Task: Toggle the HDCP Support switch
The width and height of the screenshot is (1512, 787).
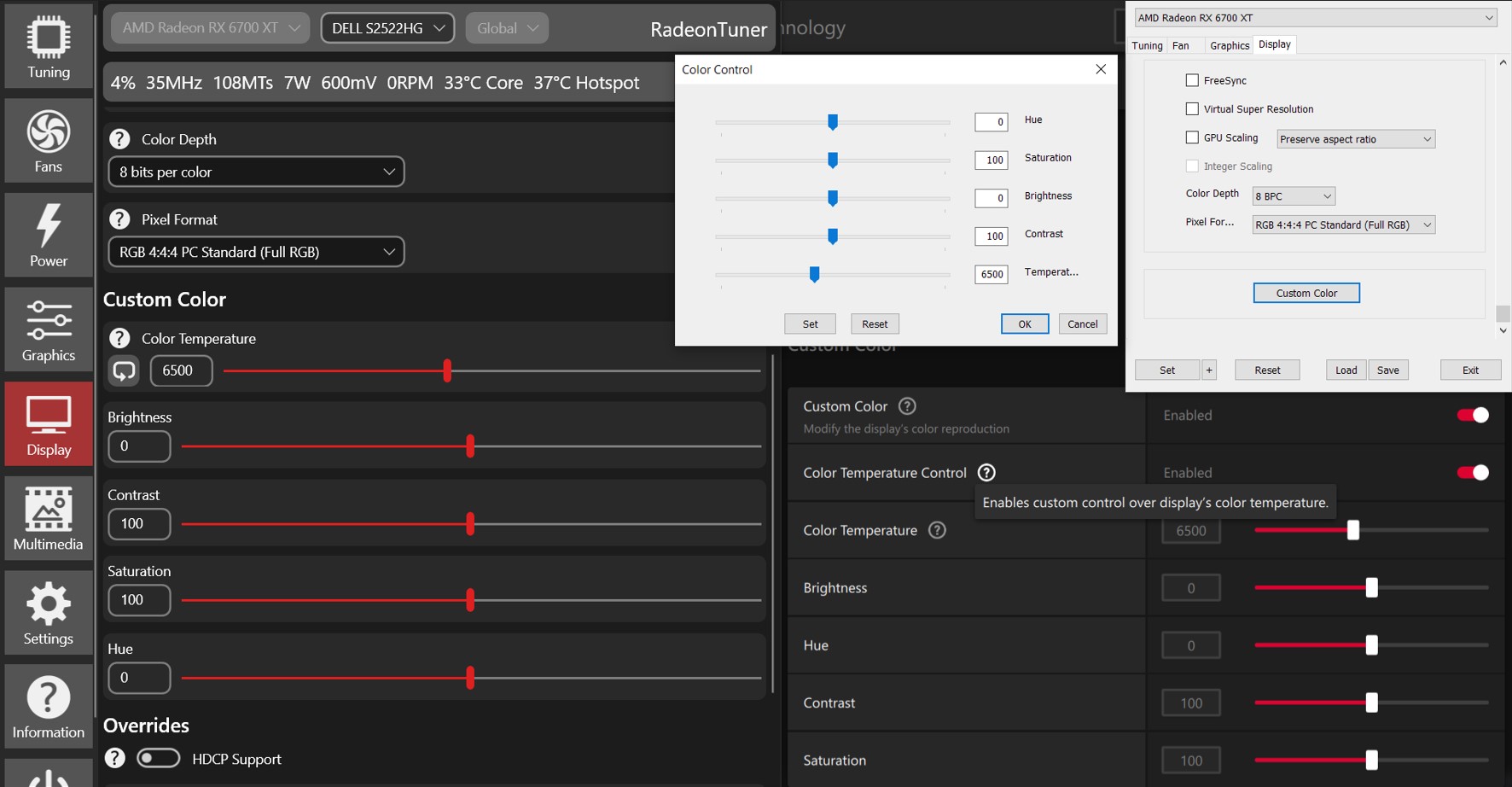Action: point(159,758)
